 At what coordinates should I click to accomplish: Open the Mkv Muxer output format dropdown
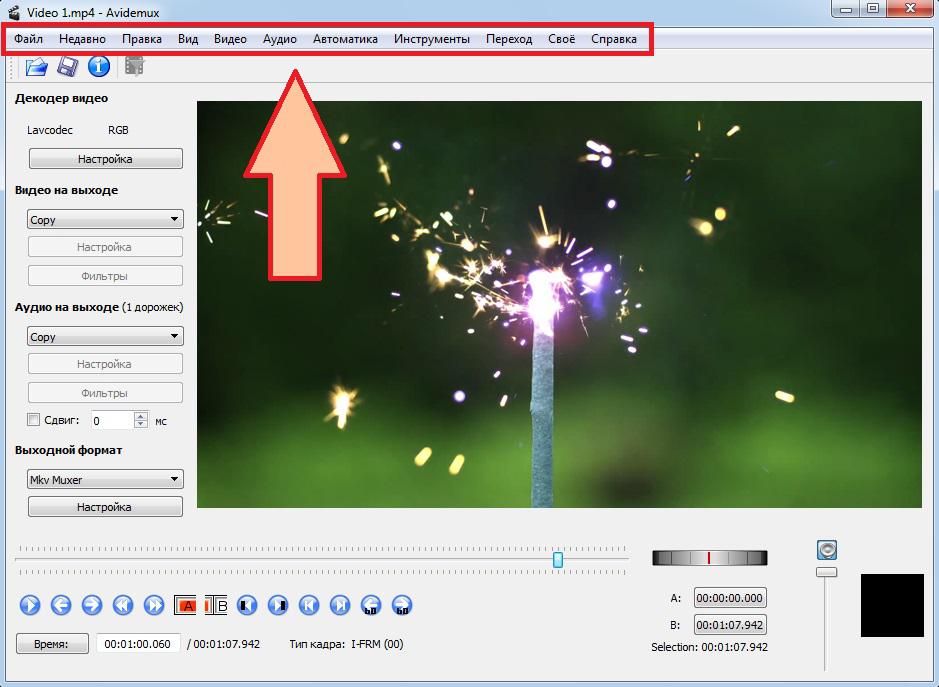pos(105,479)
